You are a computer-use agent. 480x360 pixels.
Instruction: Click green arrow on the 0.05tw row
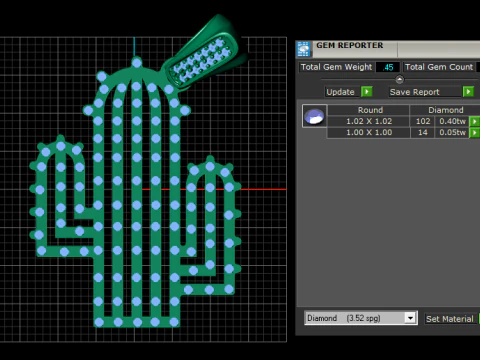474,133
